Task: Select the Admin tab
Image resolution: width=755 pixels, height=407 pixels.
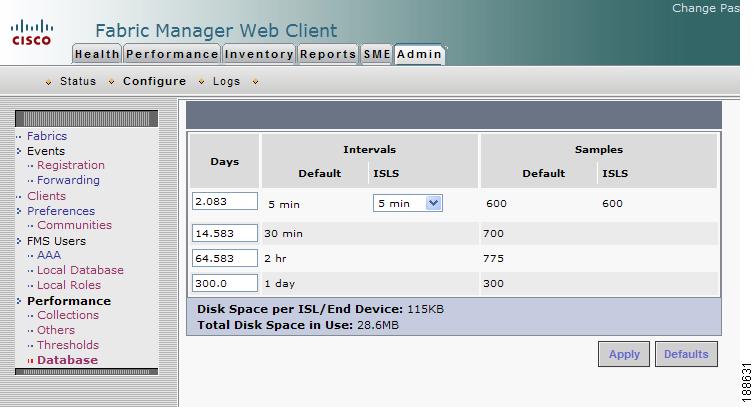Action: [x=419, y=54]
